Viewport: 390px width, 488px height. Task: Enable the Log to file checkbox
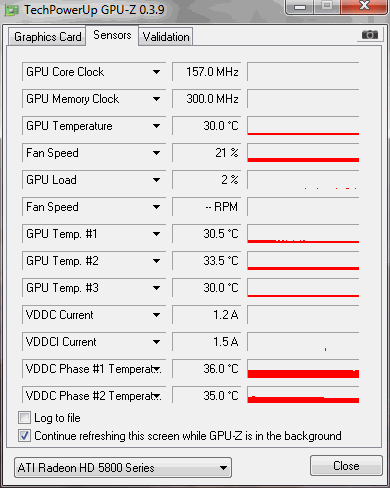[24, 418]
